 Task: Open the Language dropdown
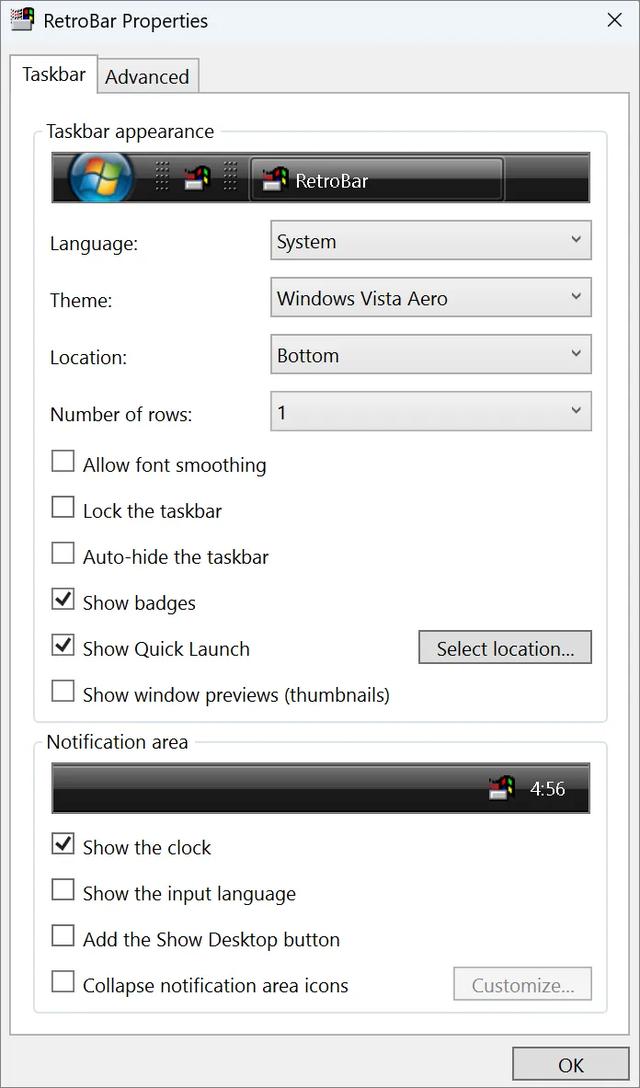coord(431,241)
